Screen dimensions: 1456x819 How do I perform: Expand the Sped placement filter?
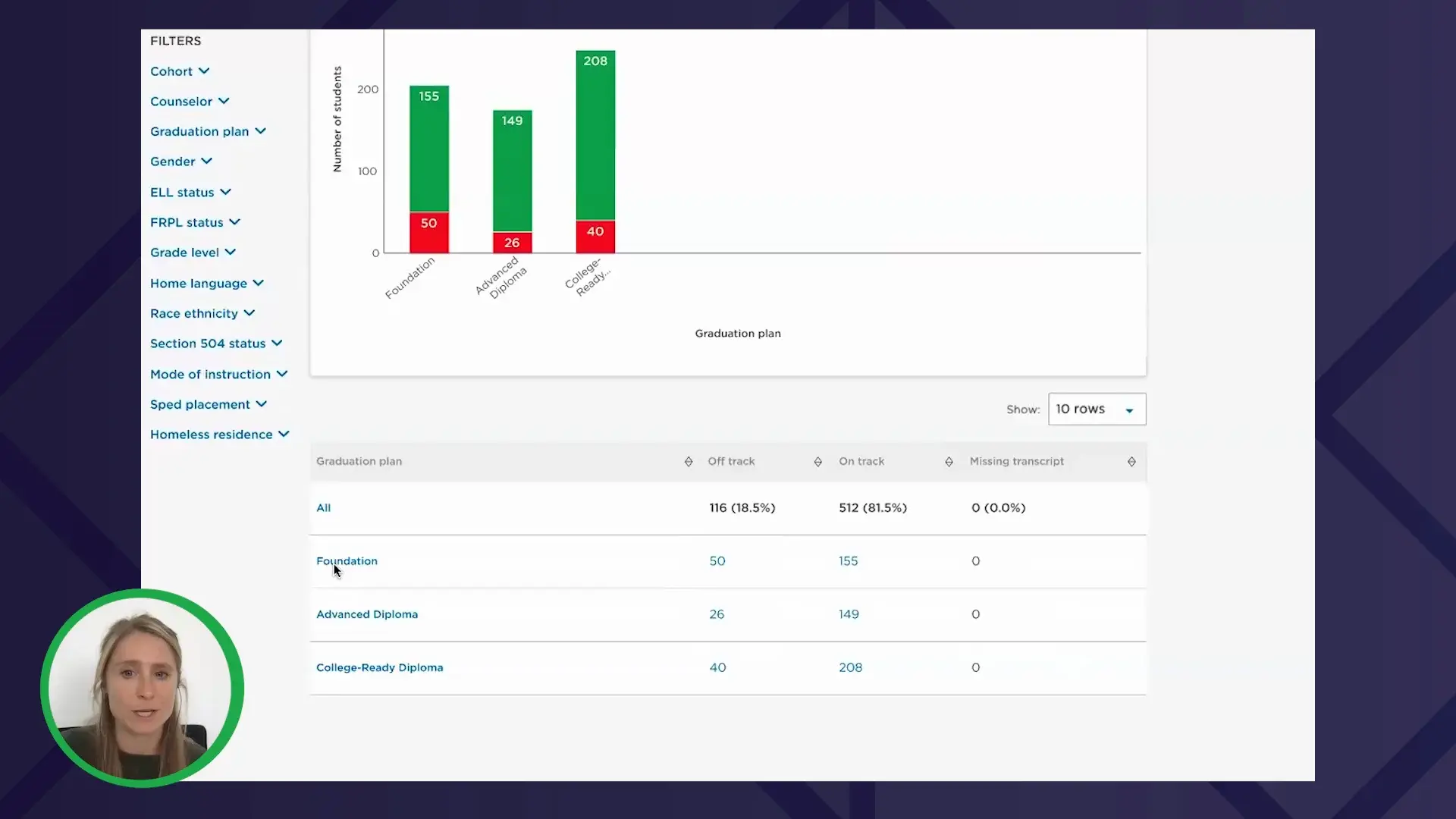click(x=209, y=405)
